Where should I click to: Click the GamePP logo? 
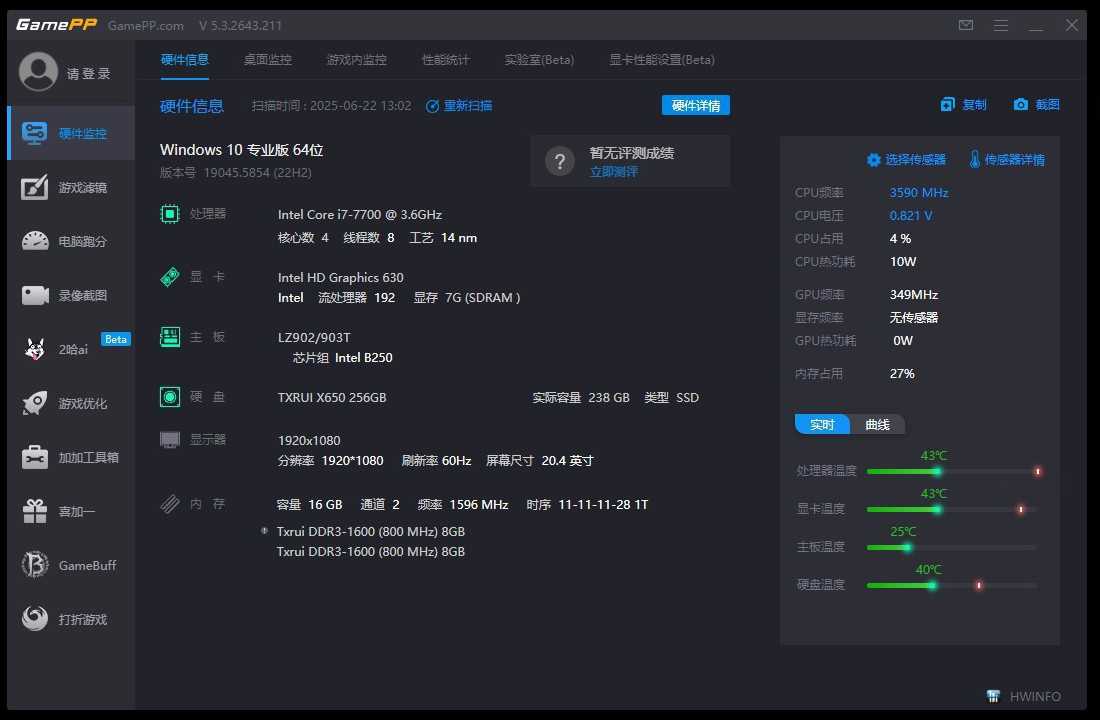tap(56, 25)
